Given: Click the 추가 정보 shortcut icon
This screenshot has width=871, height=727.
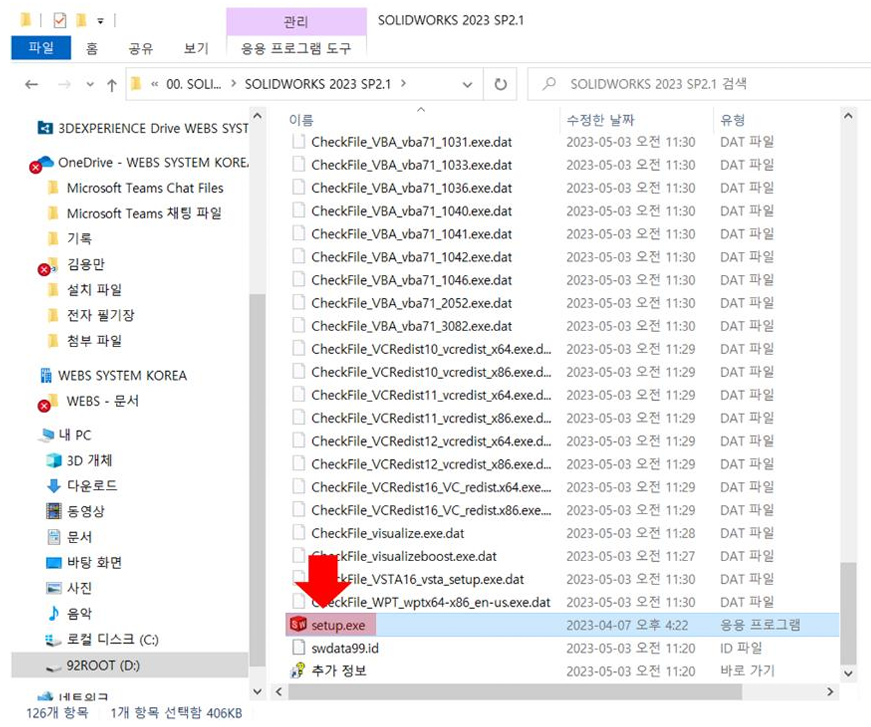Looking at the screenshot, I should [x=298, y=670].
